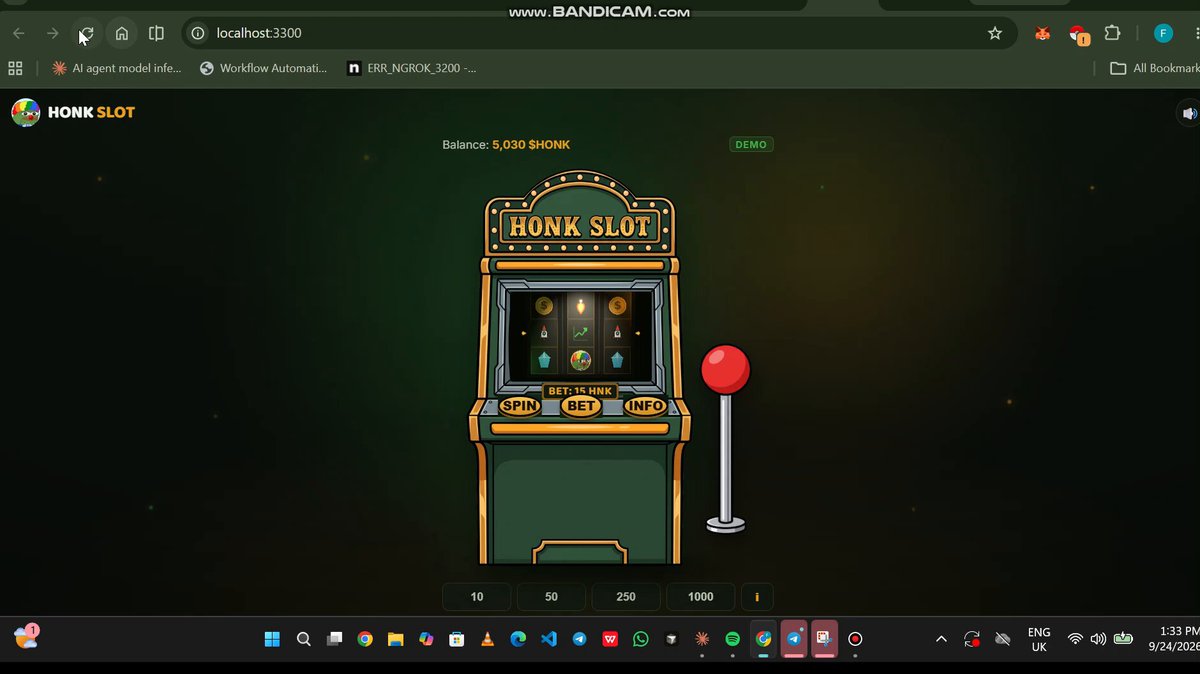The image size is (1200, 674).
Task: Click the balance value 5,030 $HONK
Action: (x=531, y=145)
